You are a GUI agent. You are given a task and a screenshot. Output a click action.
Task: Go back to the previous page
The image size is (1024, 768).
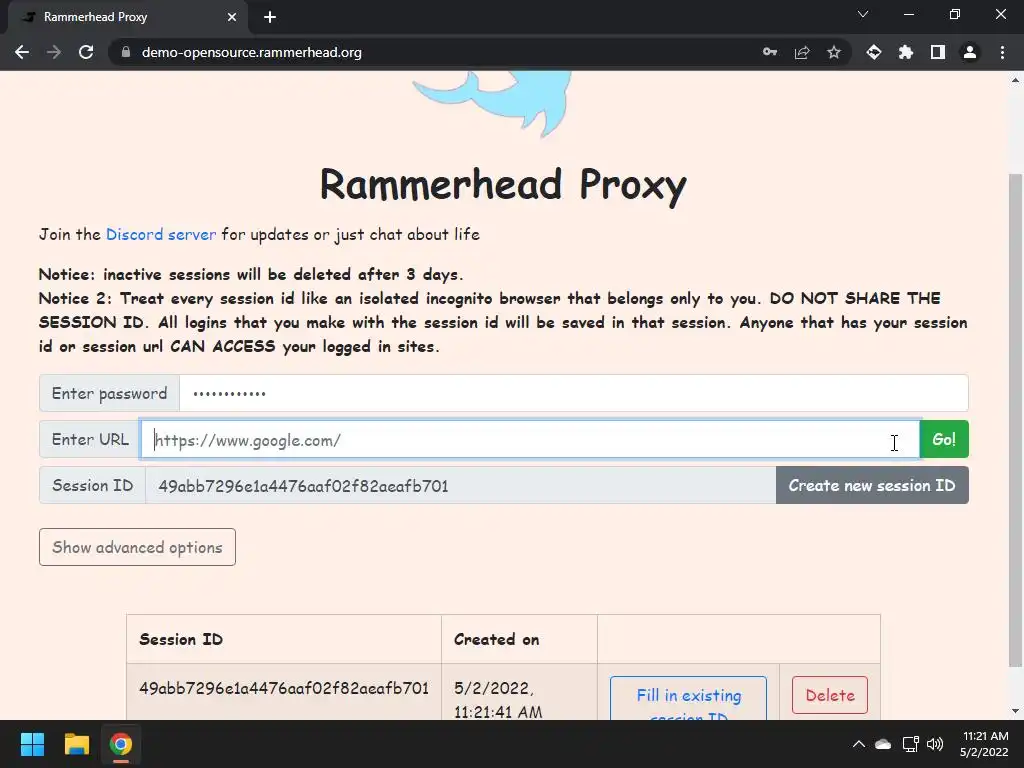click(x=22, y=52)
